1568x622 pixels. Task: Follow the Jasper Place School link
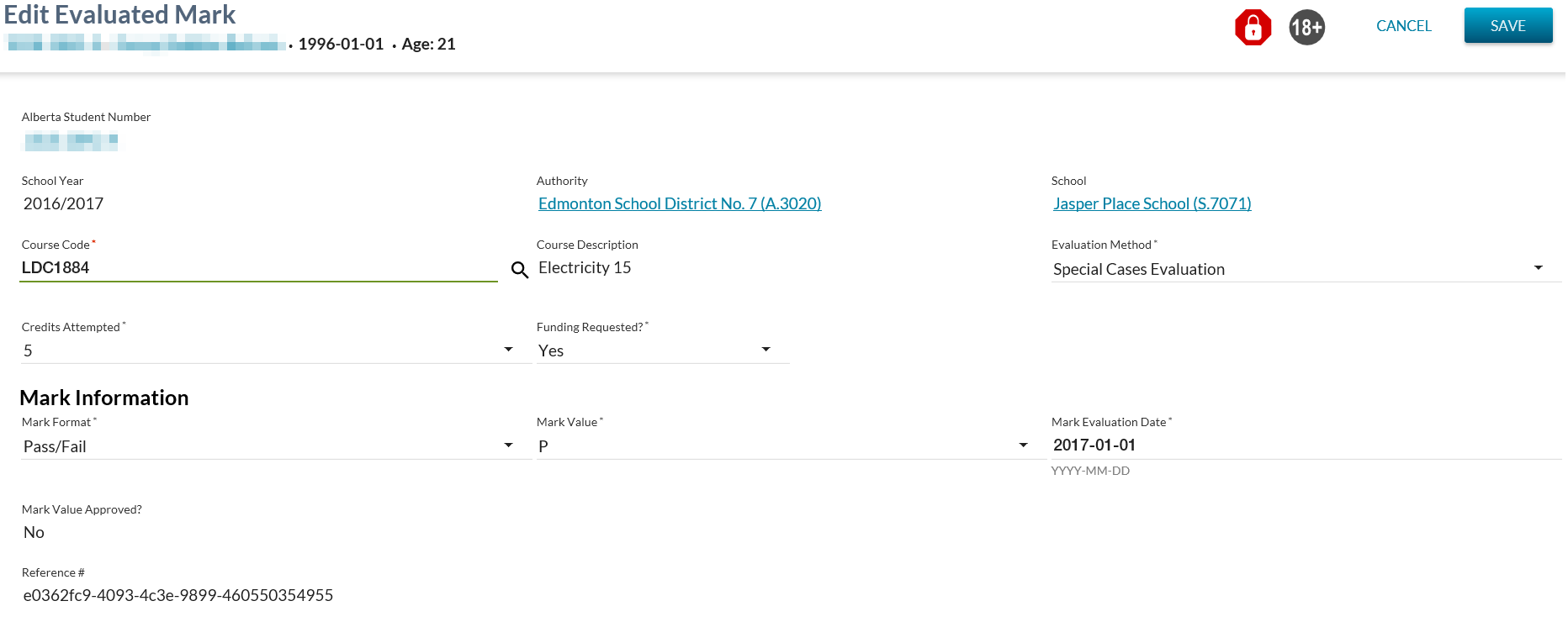[1152, 203]
